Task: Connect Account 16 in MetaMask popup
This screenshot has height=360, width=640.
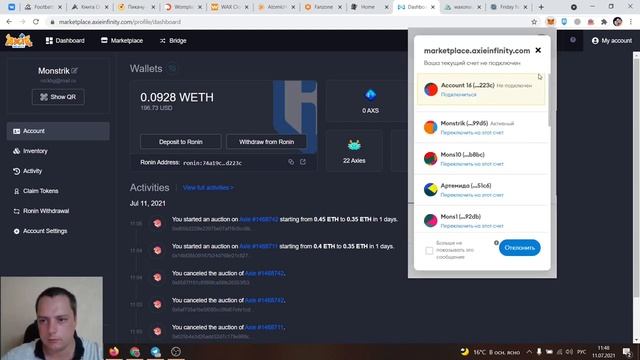Action: [458, 94]
